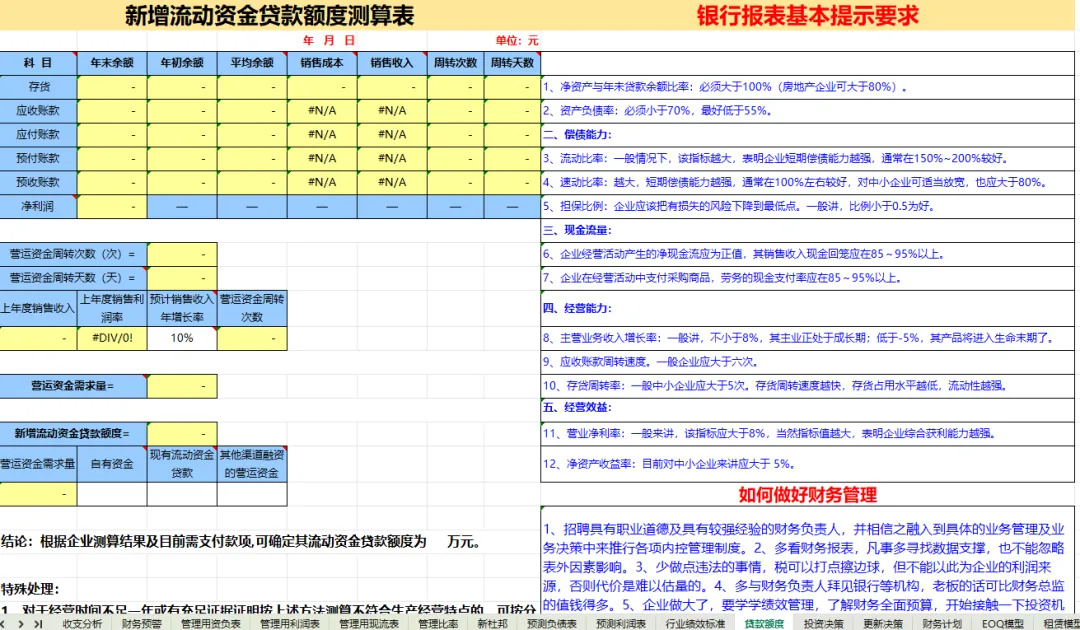Click the 新增流动资金贷款额度测算表 title
The image size is (1080, 630).
pyautogui.click(x=270, y=15)
